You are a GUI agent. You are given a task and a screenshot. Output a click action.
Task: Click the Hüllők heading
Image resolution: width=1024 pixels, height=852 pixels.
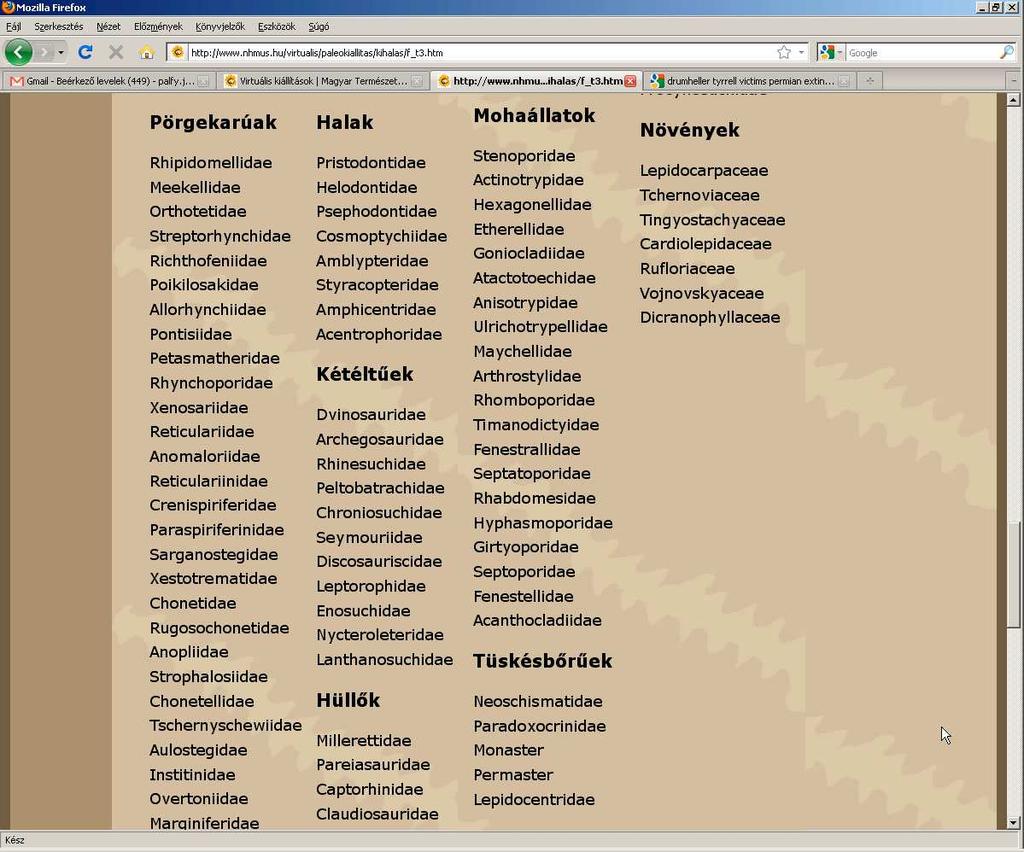[x=348, y=700]
